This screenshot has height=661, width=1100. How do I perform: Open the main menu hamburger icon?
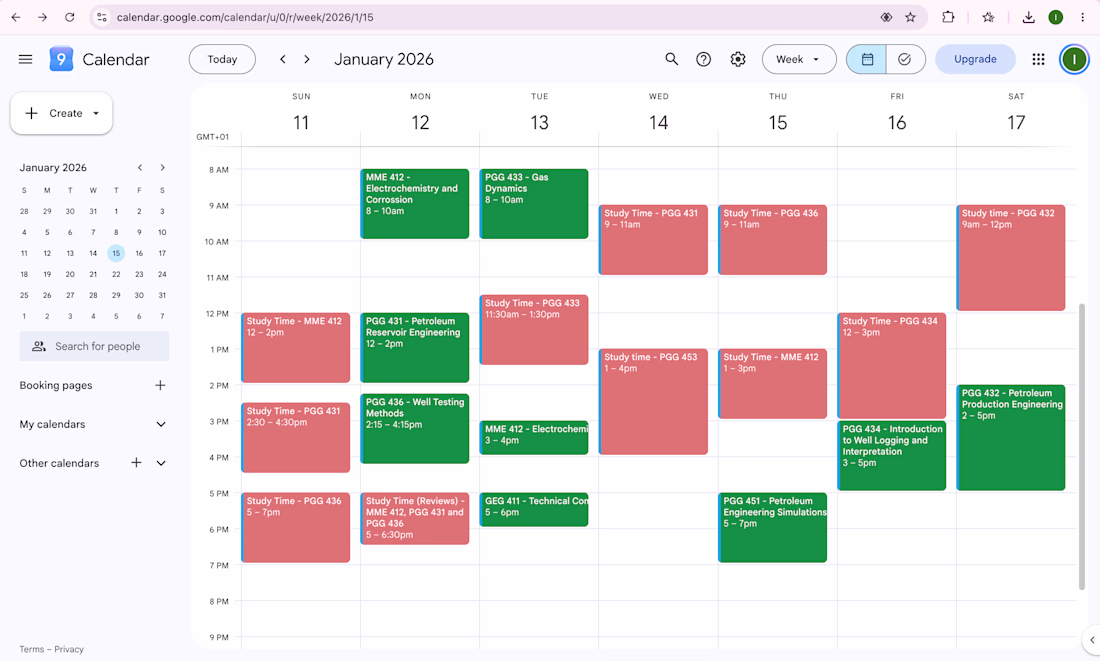(25, 59)
